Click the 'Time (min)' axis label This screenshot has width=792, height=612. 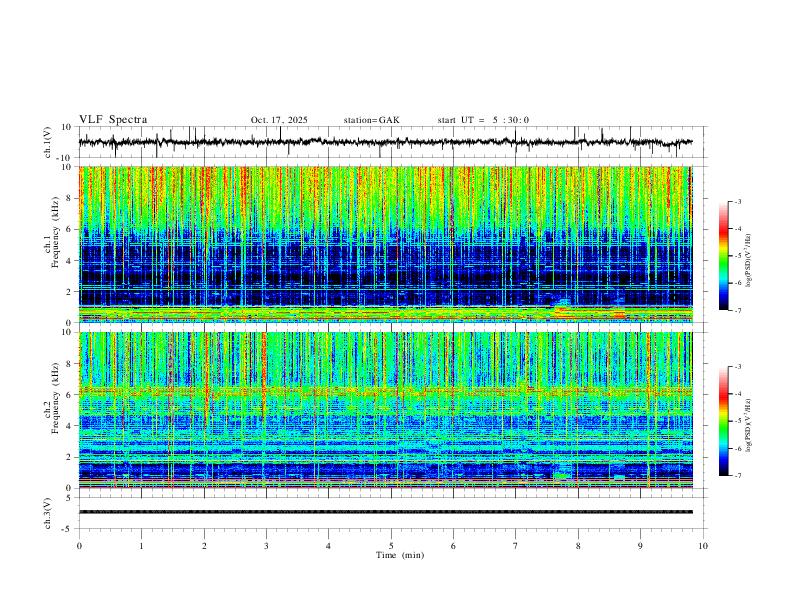tap(400, 555)
